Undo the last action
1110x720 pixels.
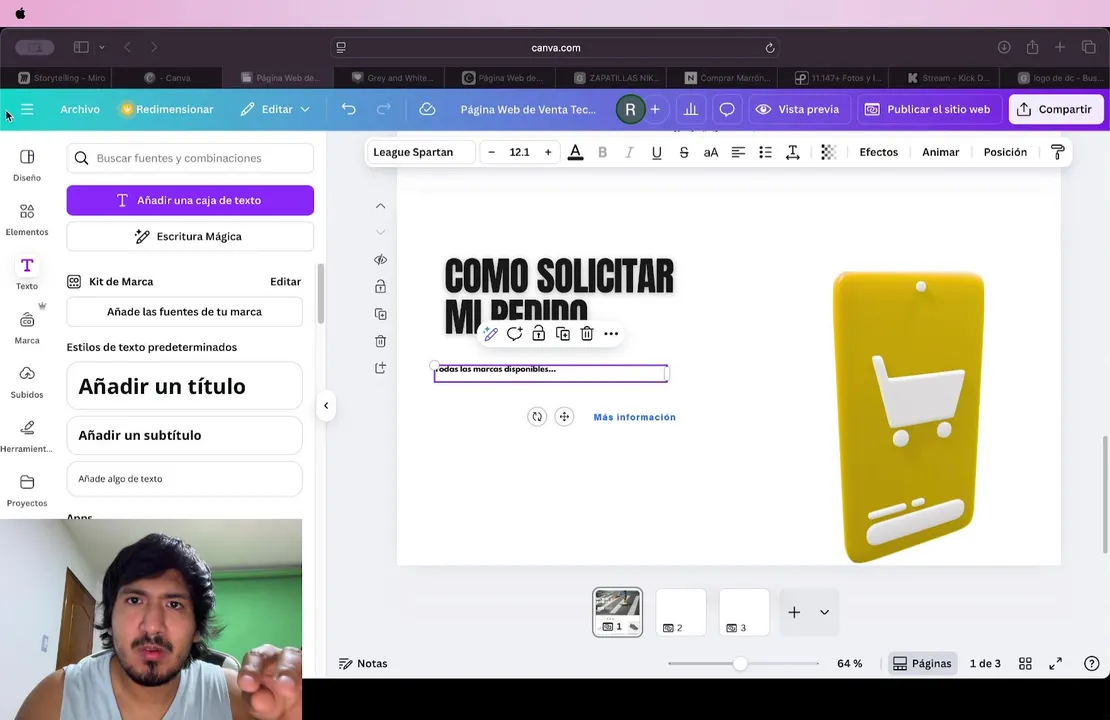348,109
